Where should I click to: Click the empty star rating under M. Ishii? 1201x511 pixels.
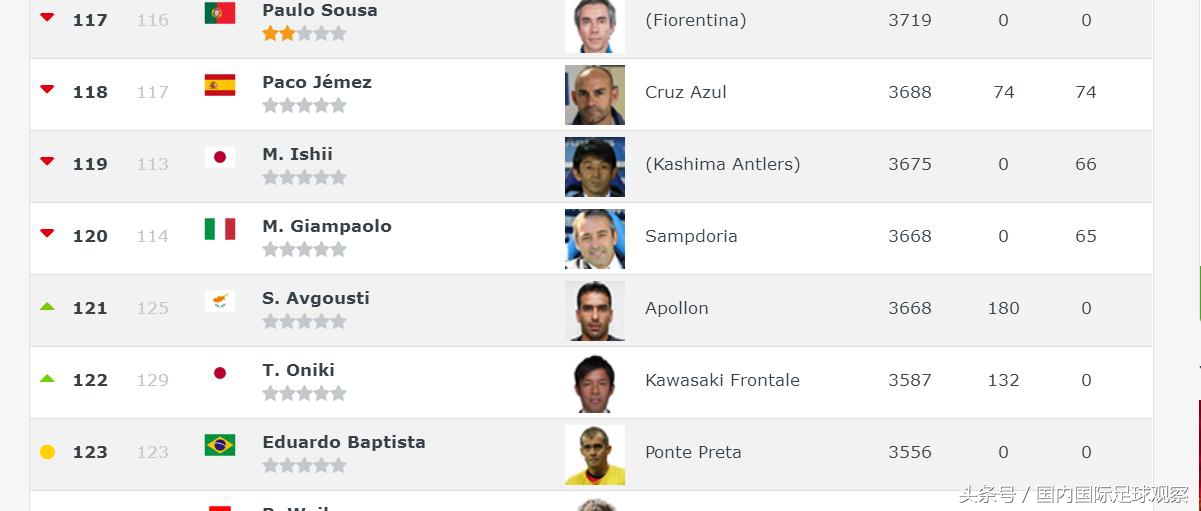[304, 177]
